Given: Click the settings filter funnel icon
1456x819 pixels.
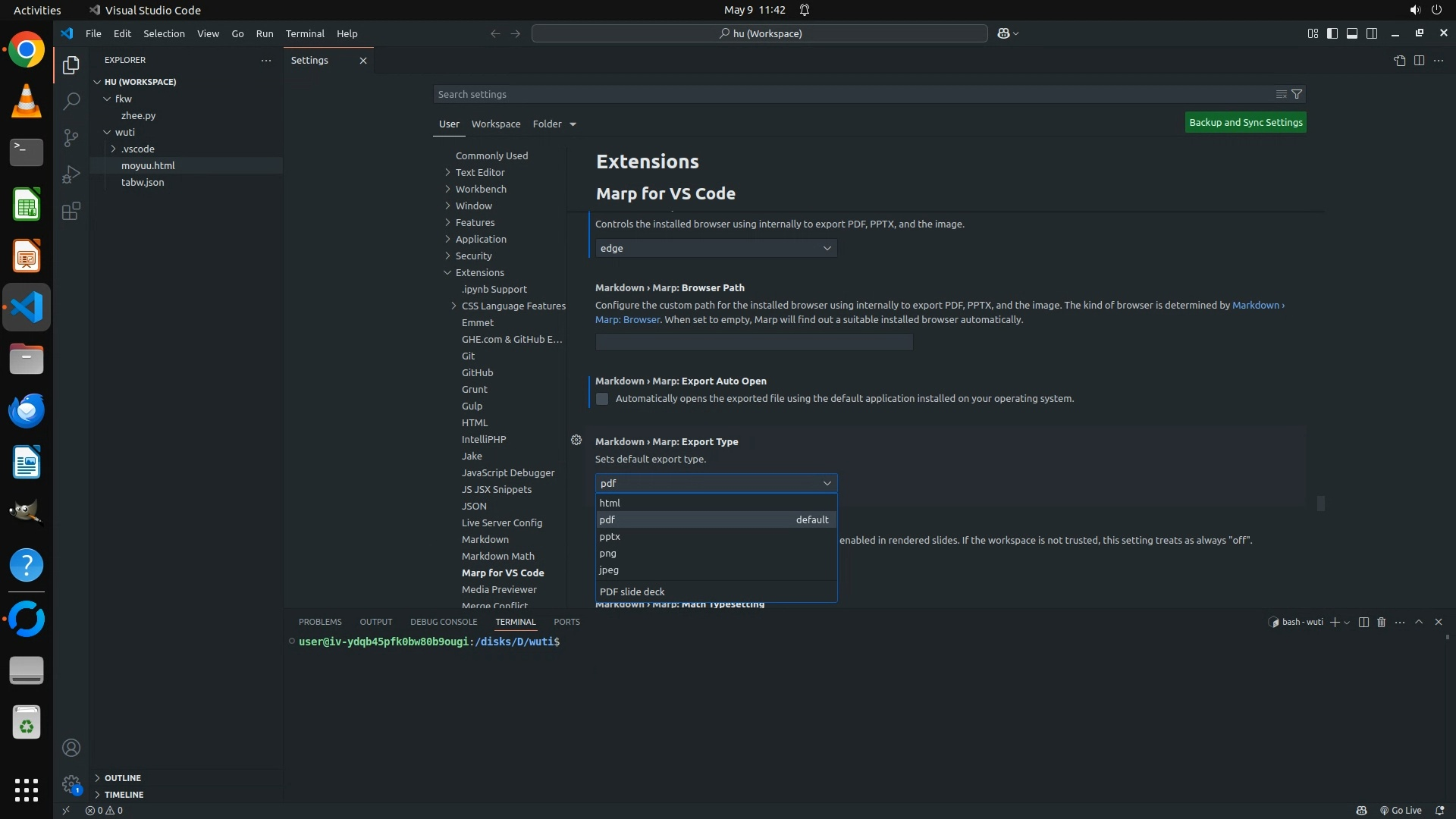Looking at the screenshot, I should 1297,94.
